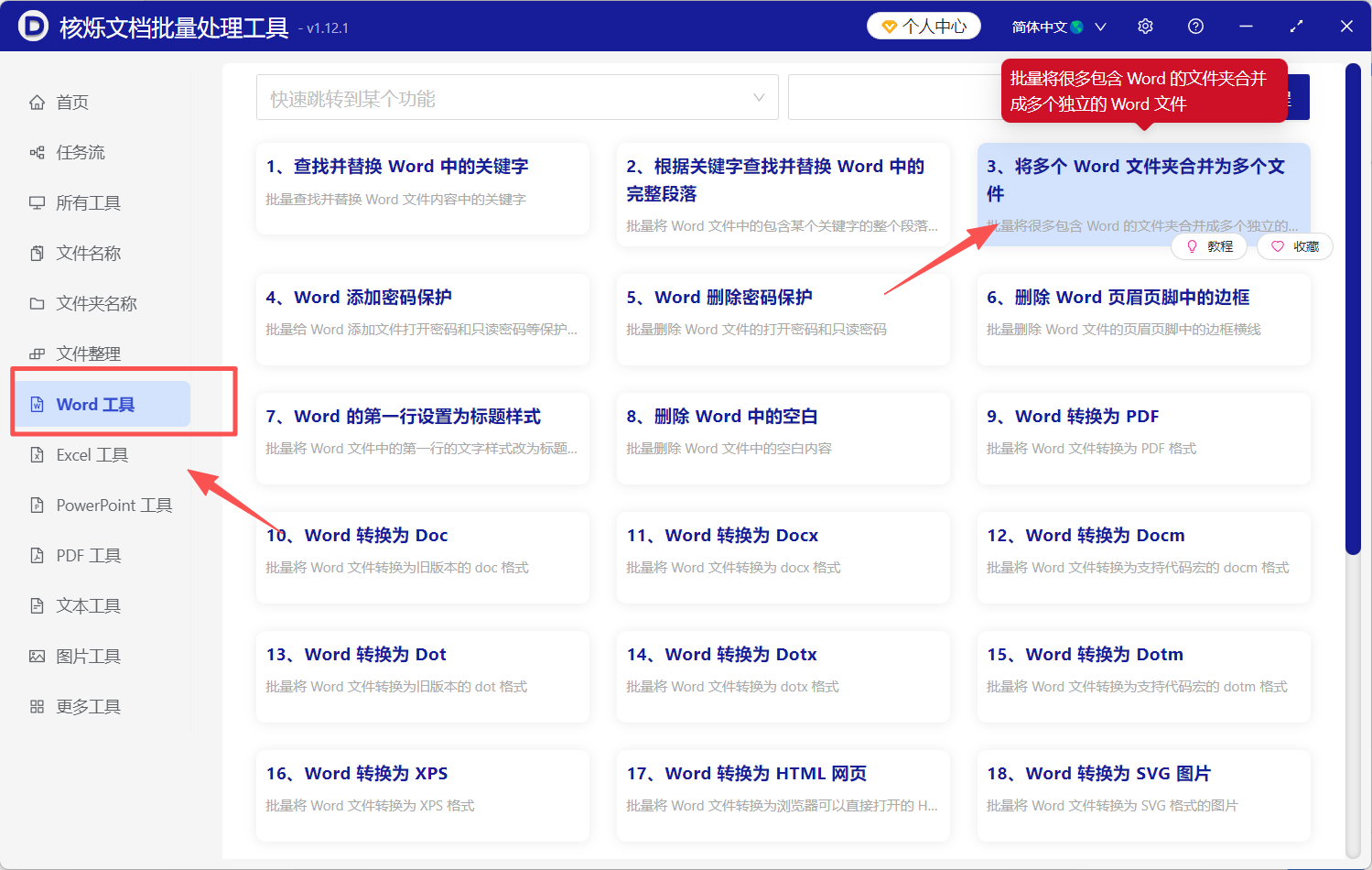Go to 首页 via the home icon
Screen dimensions: 1372x870
72,102
